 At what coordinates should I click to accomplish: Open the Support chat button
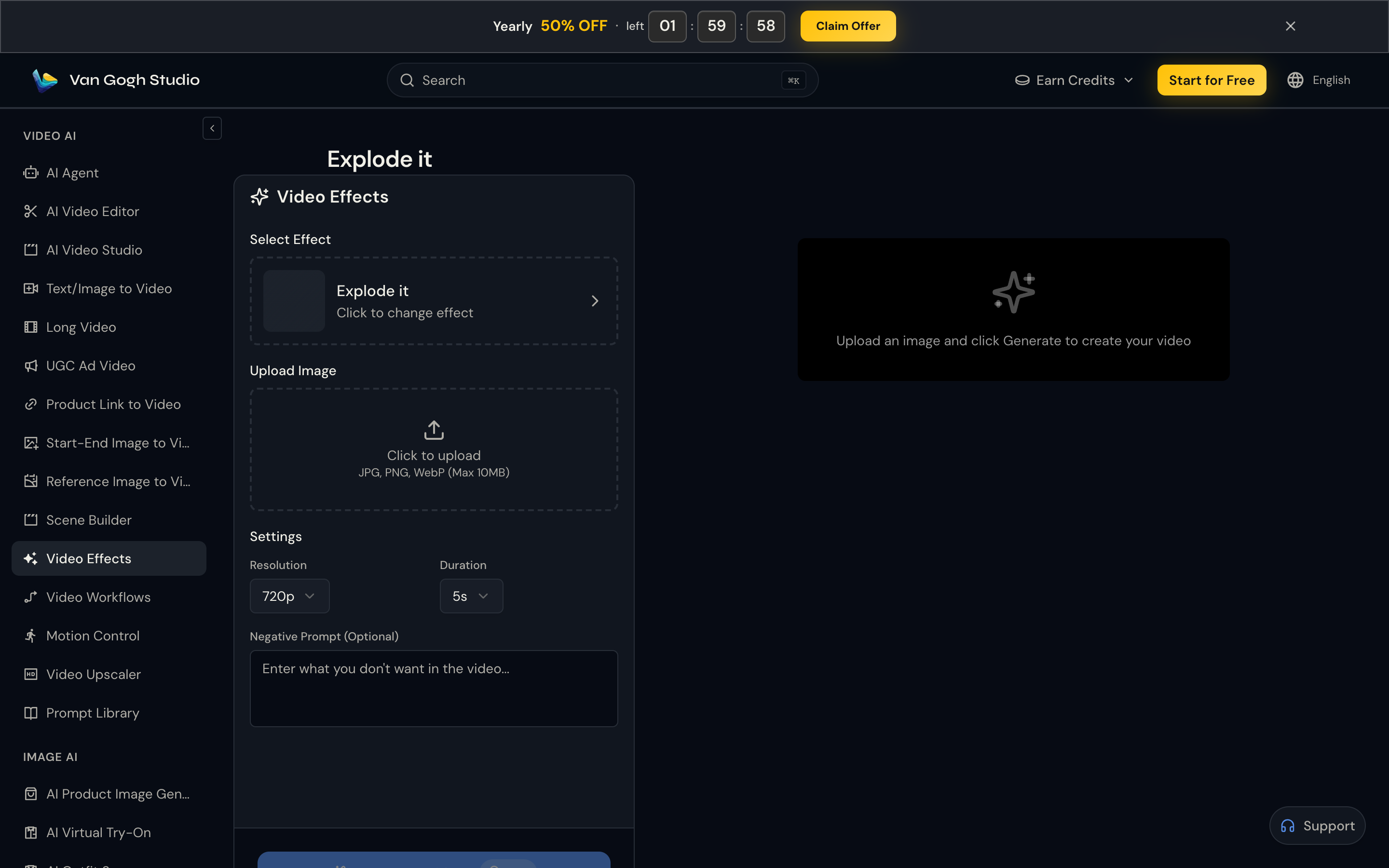coord(1317,826)
